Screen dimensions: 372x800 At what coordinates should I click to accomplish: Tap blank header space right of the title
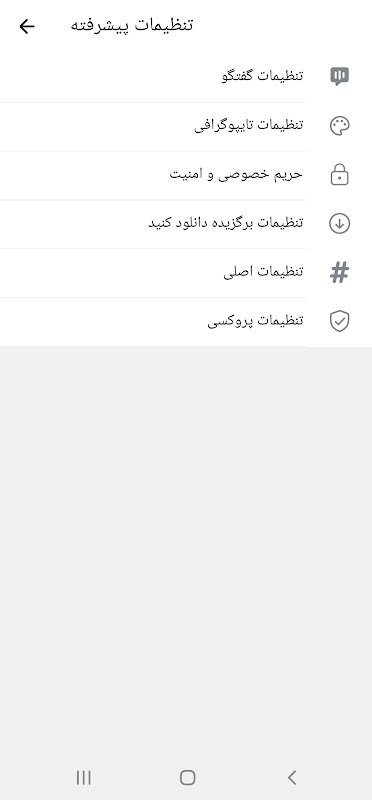pyautogui.click(x=281, y=26)
